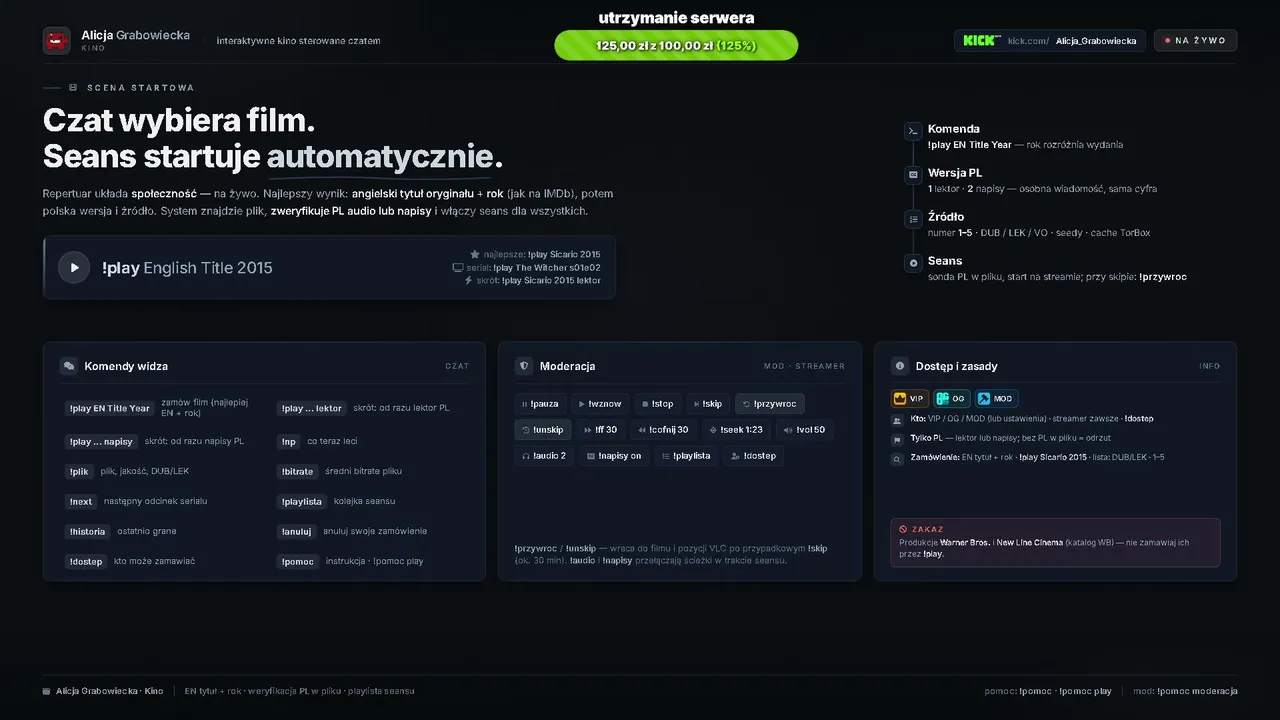The image size is (1280, 720).
Task: Click the 'interaktywne kino sterowane czatem' tagline
Action: (x=299, y=41)
